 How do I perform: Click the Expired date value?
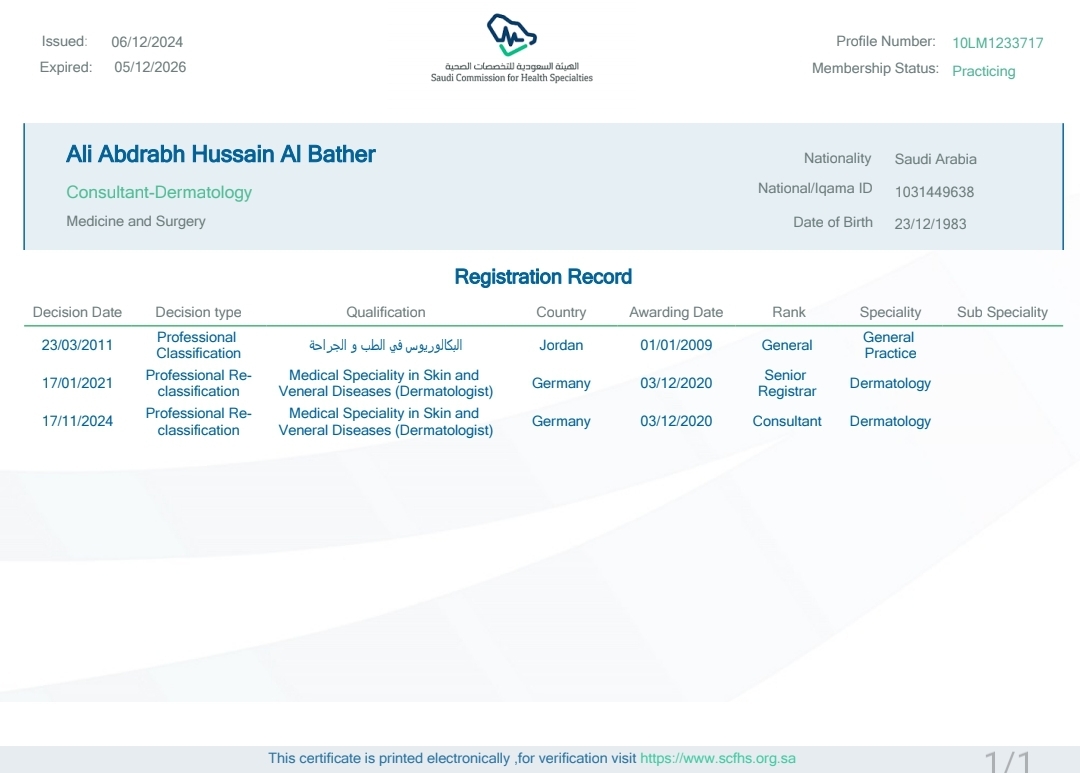click(x=150, y=67)
